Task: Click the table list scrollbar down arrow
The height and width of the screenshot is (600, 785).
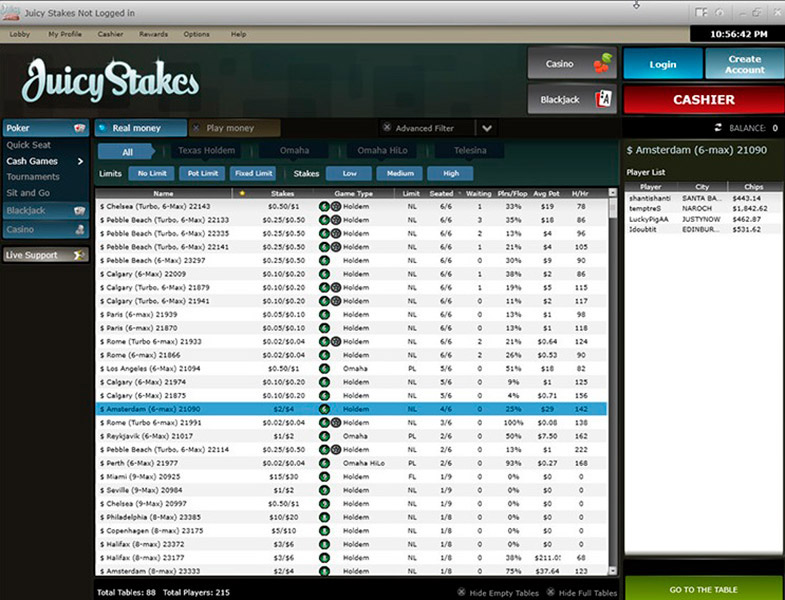Action: [612, 570]
